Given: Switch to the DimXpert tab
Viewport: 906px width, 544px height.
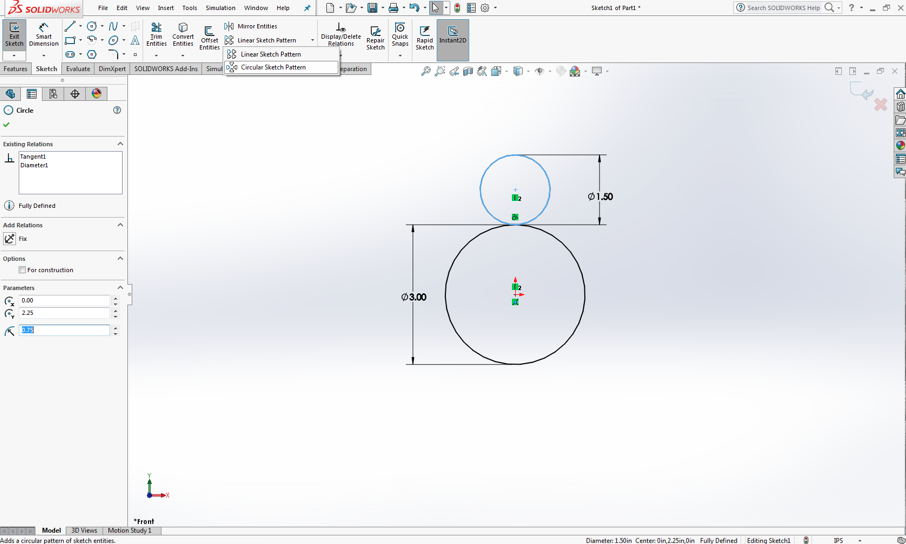Looking at the screenshot, I should click(112, 68).
